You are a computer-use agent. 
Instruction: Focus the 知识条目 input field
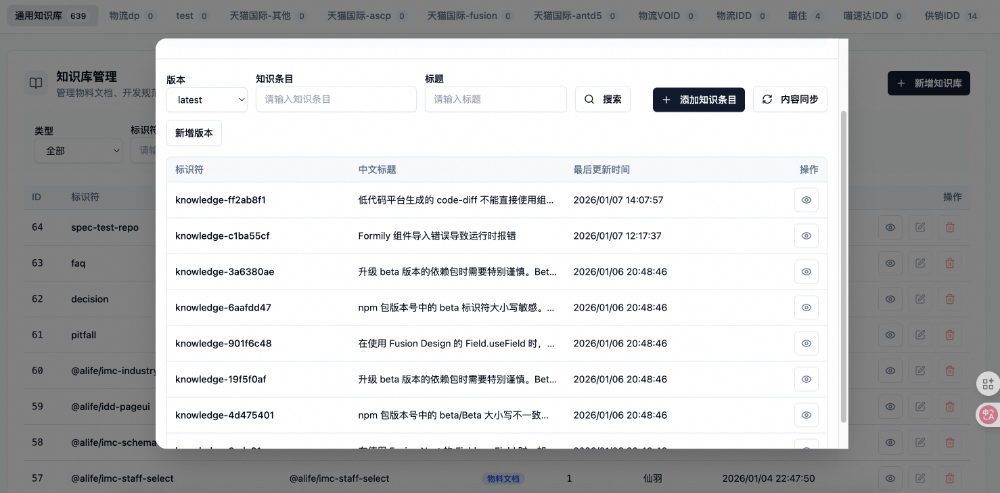coord(336,99)
